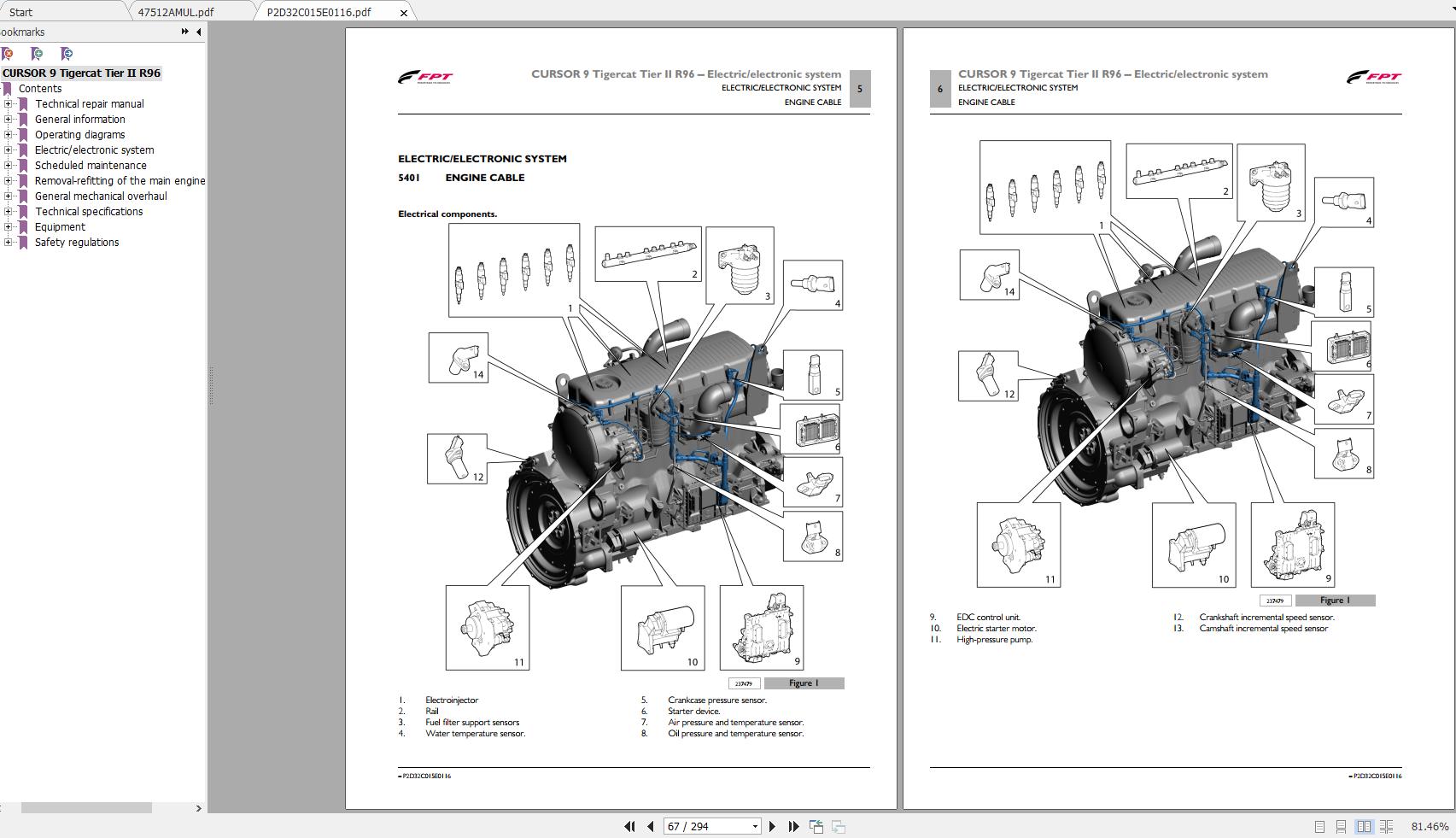Click the go-to-bookmark arrow icon

65,53
